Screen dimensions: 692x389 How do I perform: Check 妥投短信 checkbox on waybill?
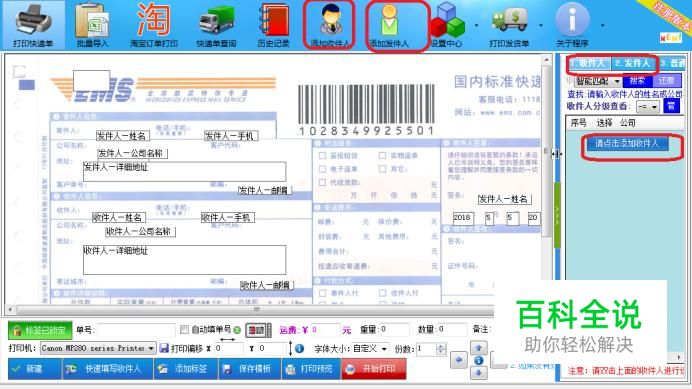click(x=322, y=155)
